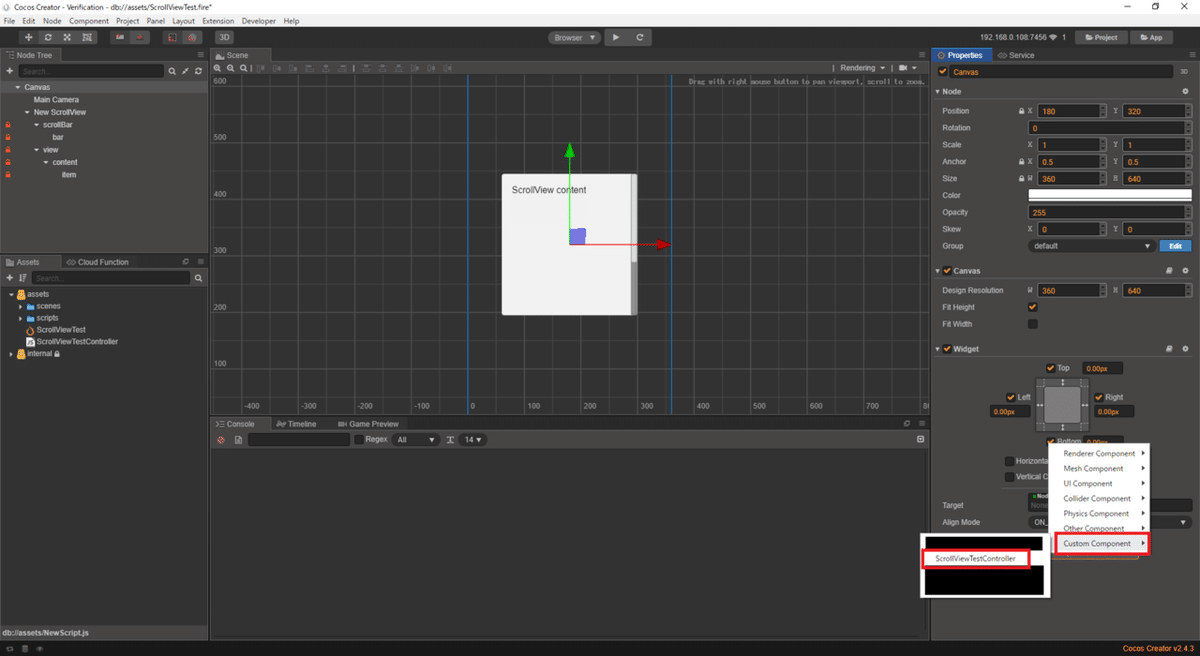Collapse the scrollBar node
Viewport: 1200px width, 656px height.
37,125
